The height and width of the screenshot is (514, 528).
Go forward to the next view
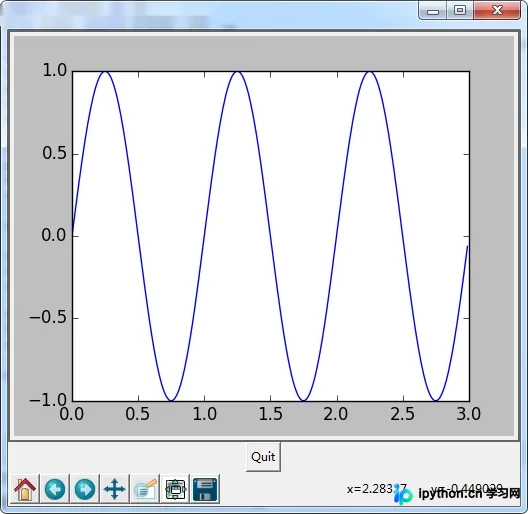coord(85,489)
